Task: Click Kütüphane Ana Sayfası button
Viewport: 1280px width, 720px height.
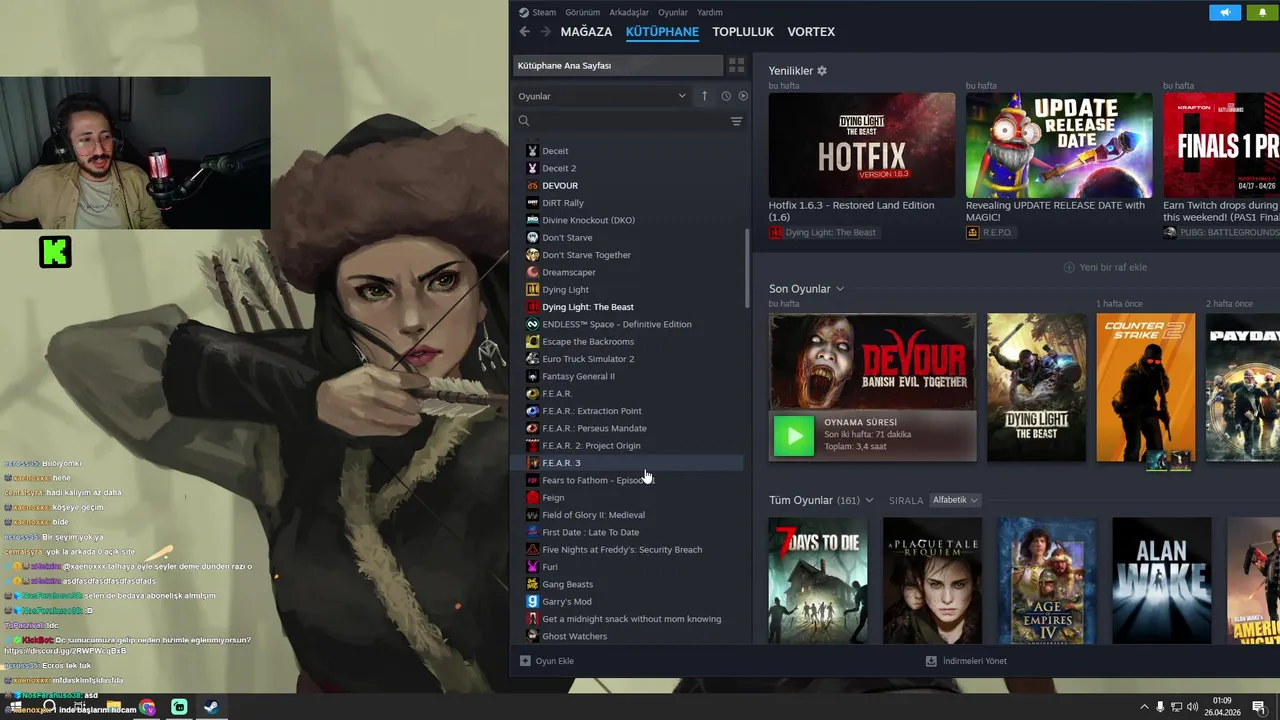Action: click(618, 65)
